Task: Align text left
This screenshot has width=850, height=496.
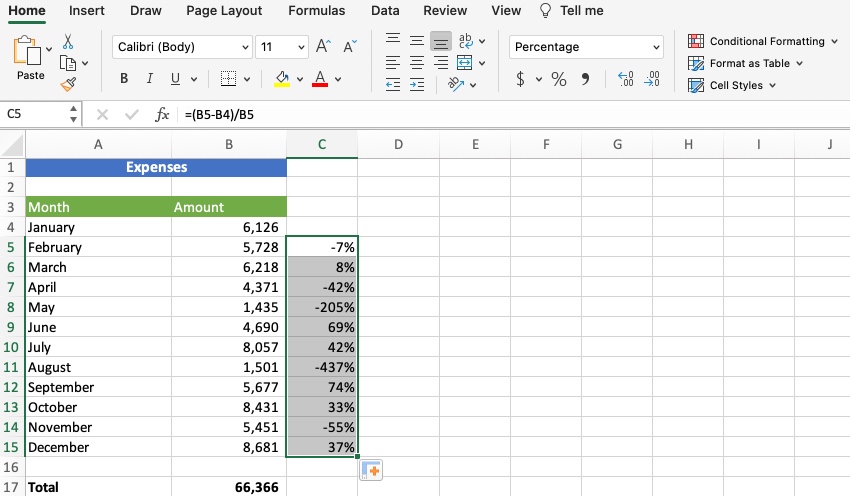Action: [x=393, y=63]
